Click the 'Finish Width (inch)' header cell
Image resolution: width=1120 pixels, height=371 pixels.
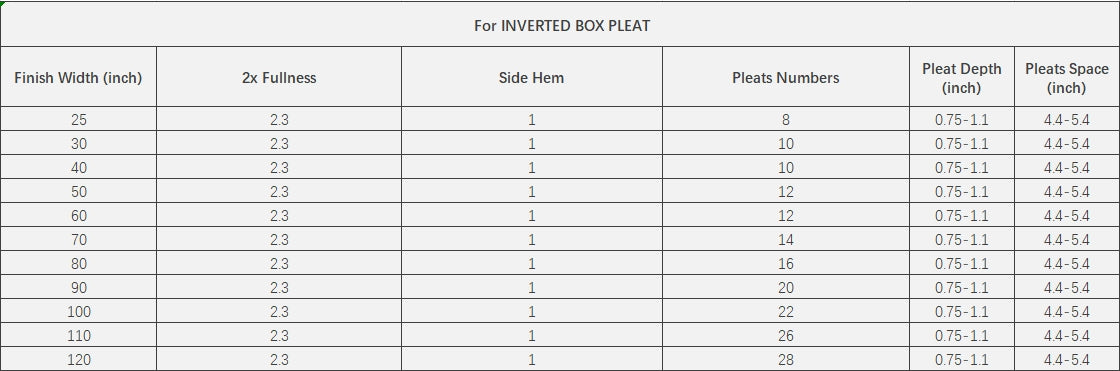(79, 77)
